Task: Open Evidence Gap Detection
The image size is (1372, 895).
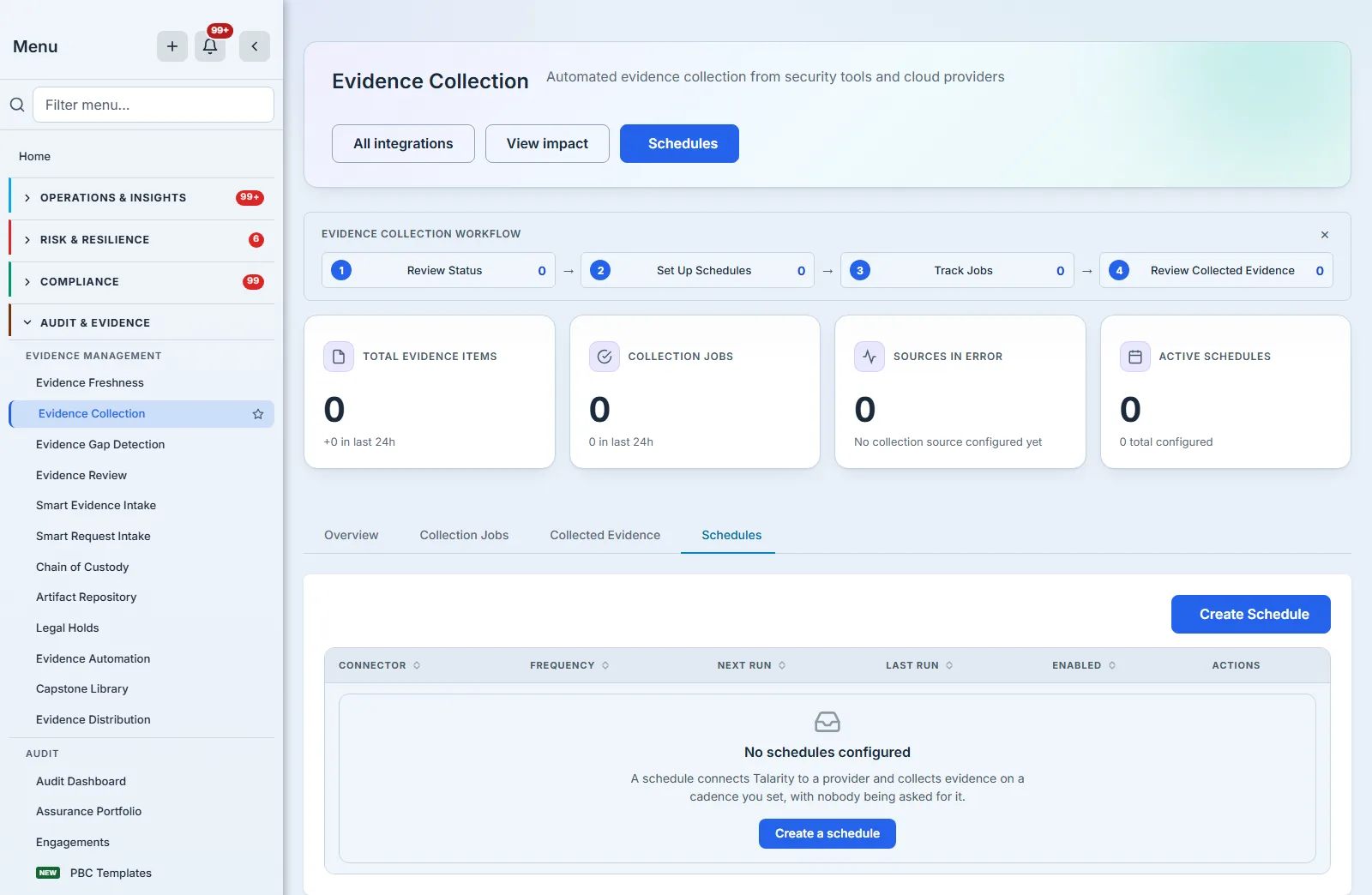Action: click(x=141, y=445)
